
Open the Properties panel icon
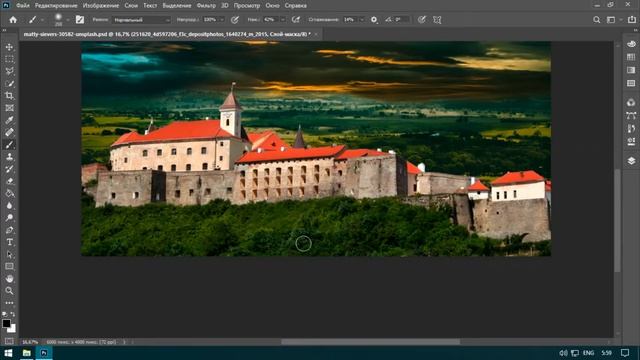click(631, 142)
